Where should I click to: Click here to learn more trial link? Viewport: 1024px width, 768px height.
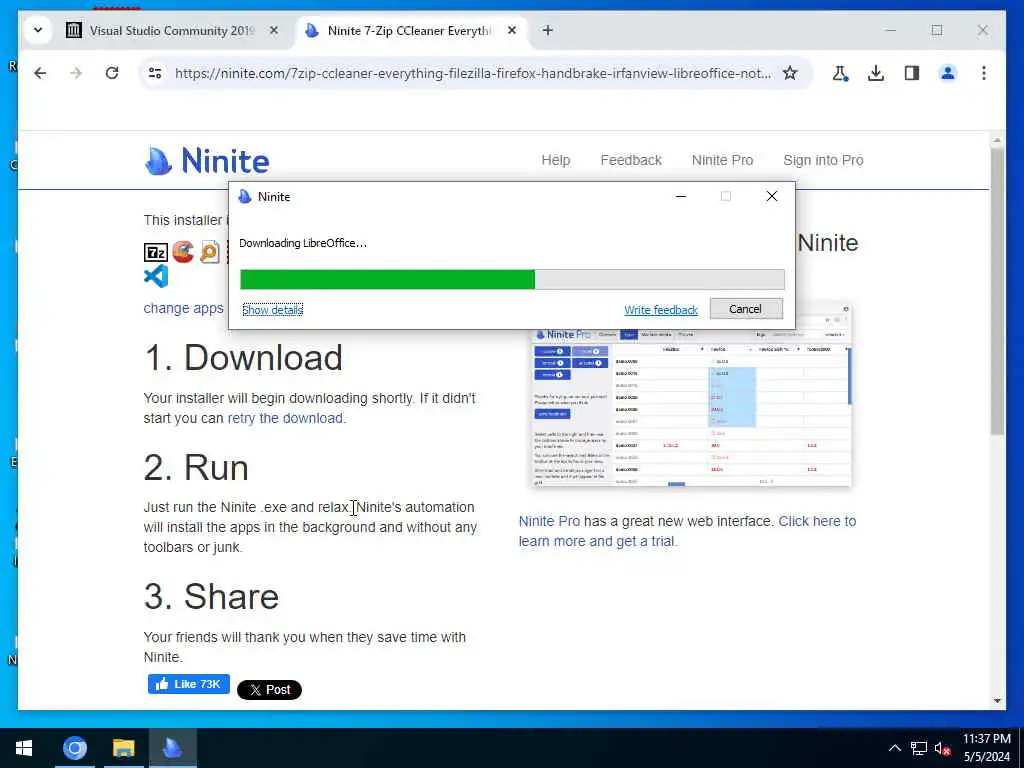click(687, 531)
